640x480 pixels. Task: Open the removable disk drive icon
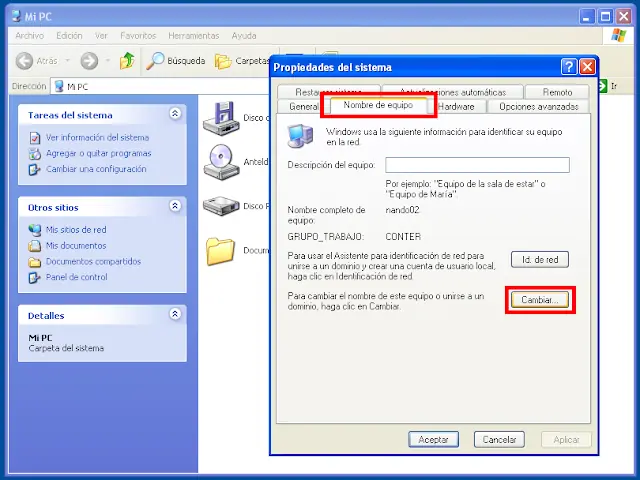[221, 206]
